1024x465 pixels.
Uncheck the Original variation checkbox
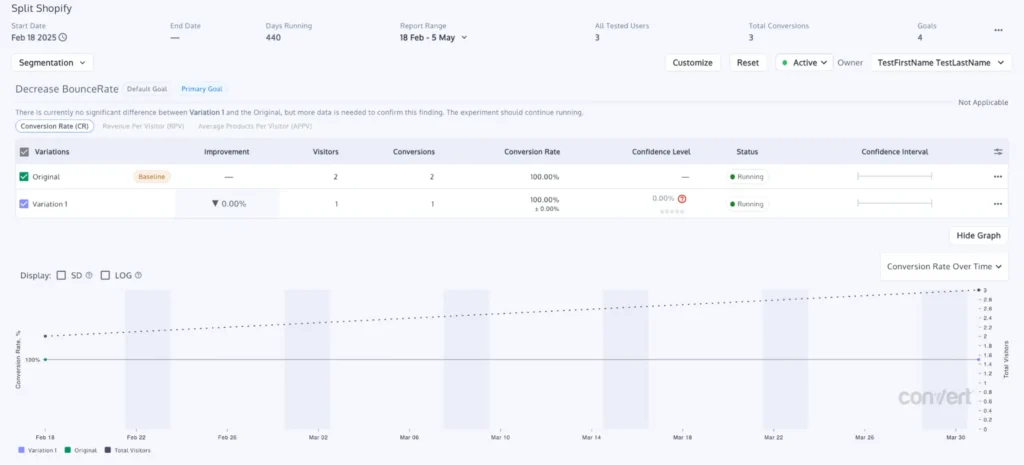pyautogui.click(x=24, y=176)
